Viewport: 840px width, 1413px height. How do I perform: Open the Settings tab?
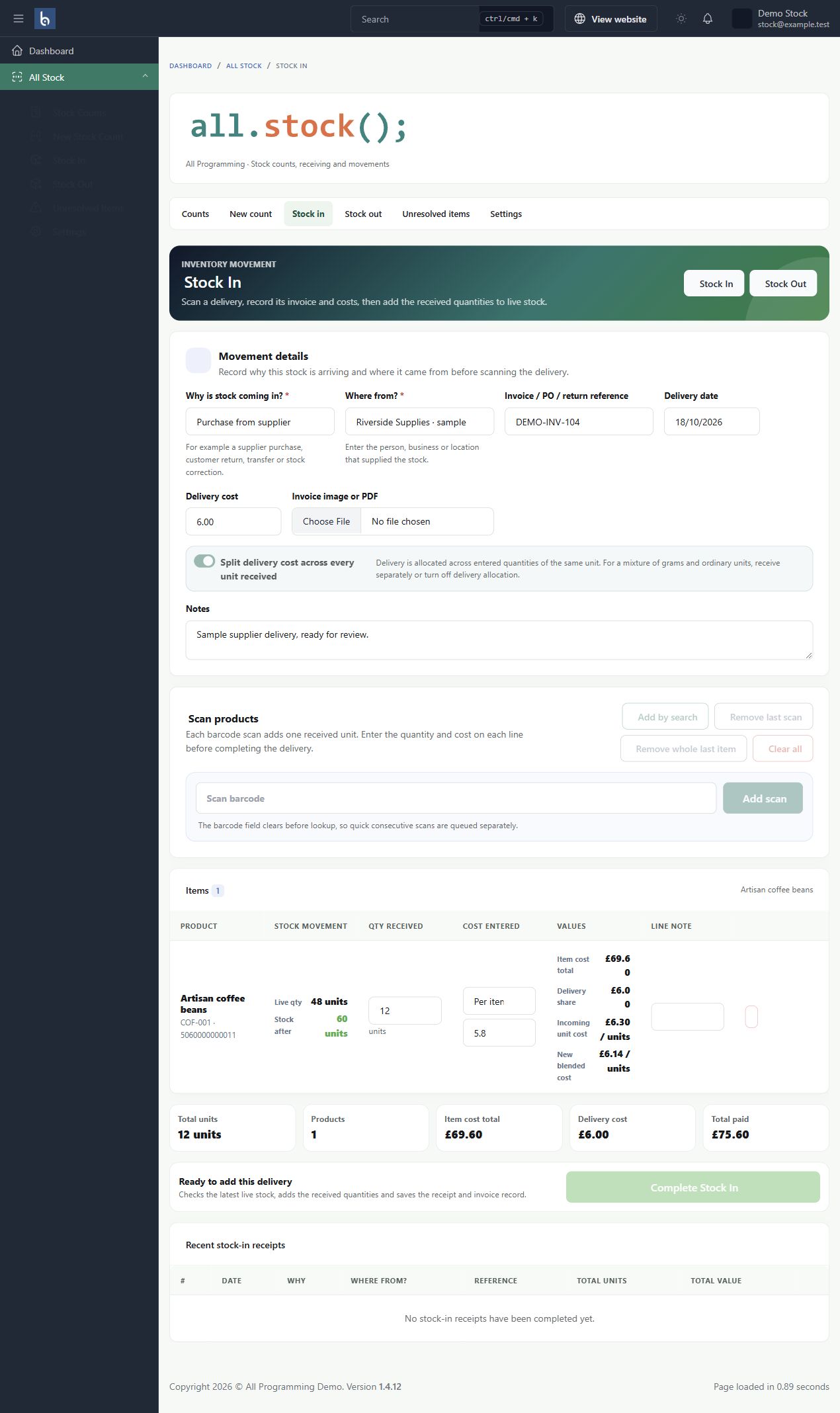click(506, 214)
